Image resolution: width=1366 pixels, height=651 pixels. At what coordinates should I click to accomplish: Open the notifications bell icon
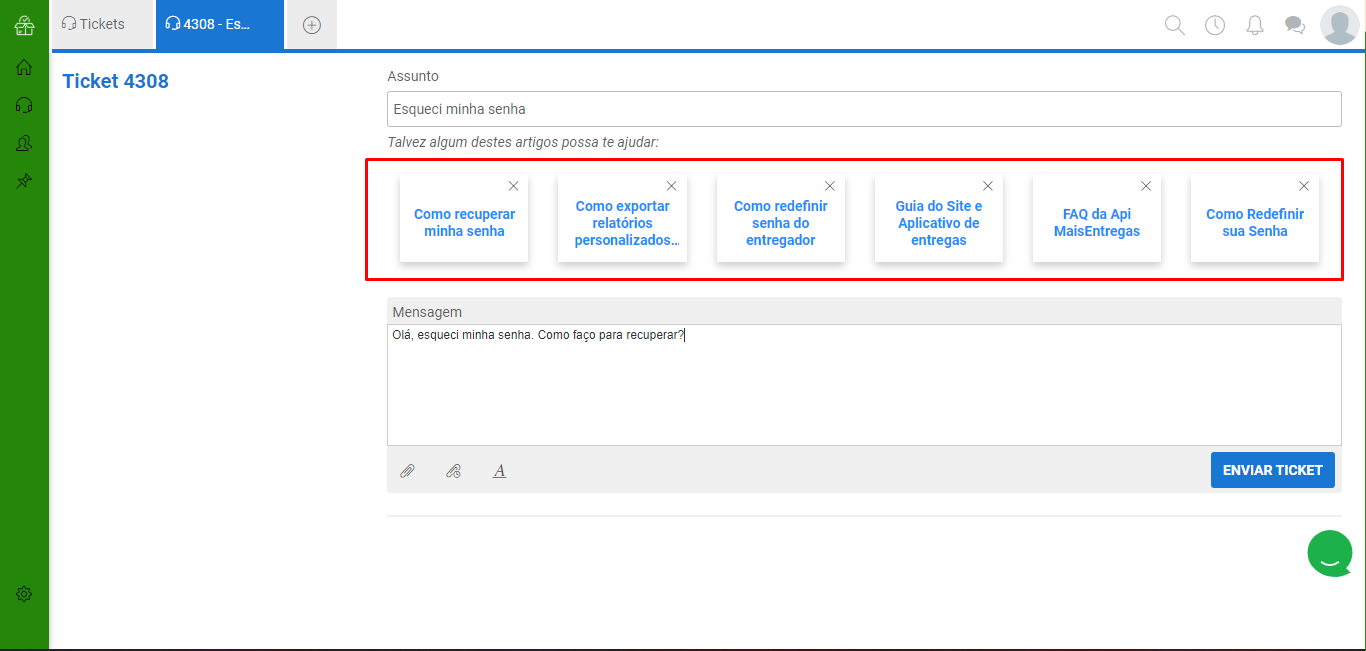coord(1255,25)
